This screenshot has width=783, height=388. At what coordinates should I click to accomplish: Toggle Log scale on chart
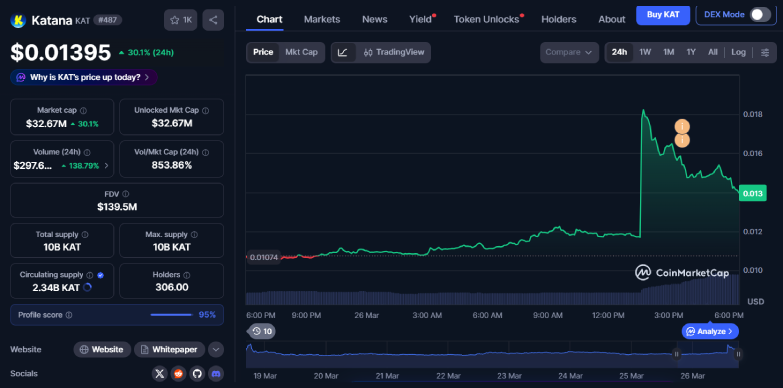click(739, 52)
